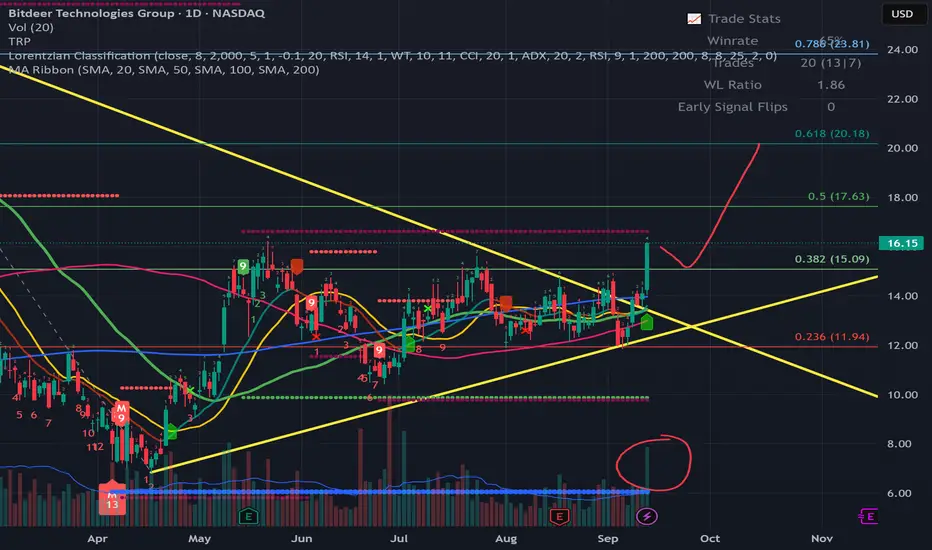
Task: Click the 20.00 price axis label
Action: [902, 149]
